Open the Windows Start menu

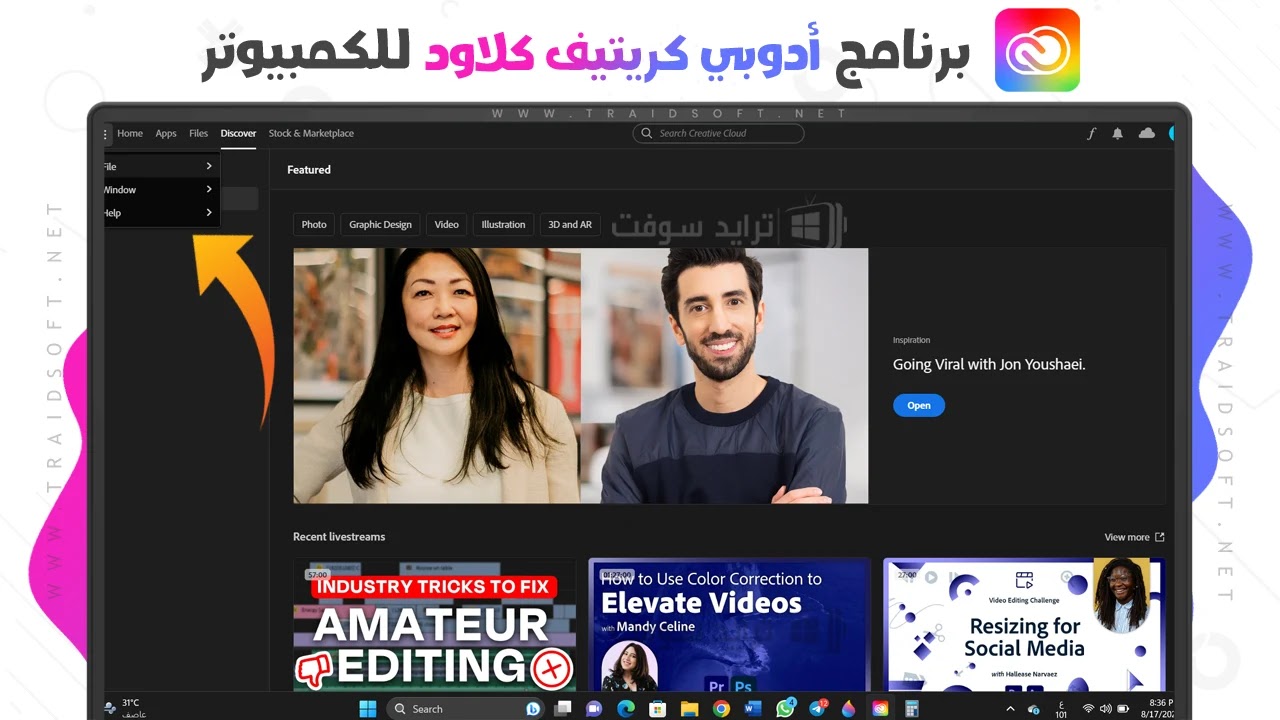[x=368, y=708]
